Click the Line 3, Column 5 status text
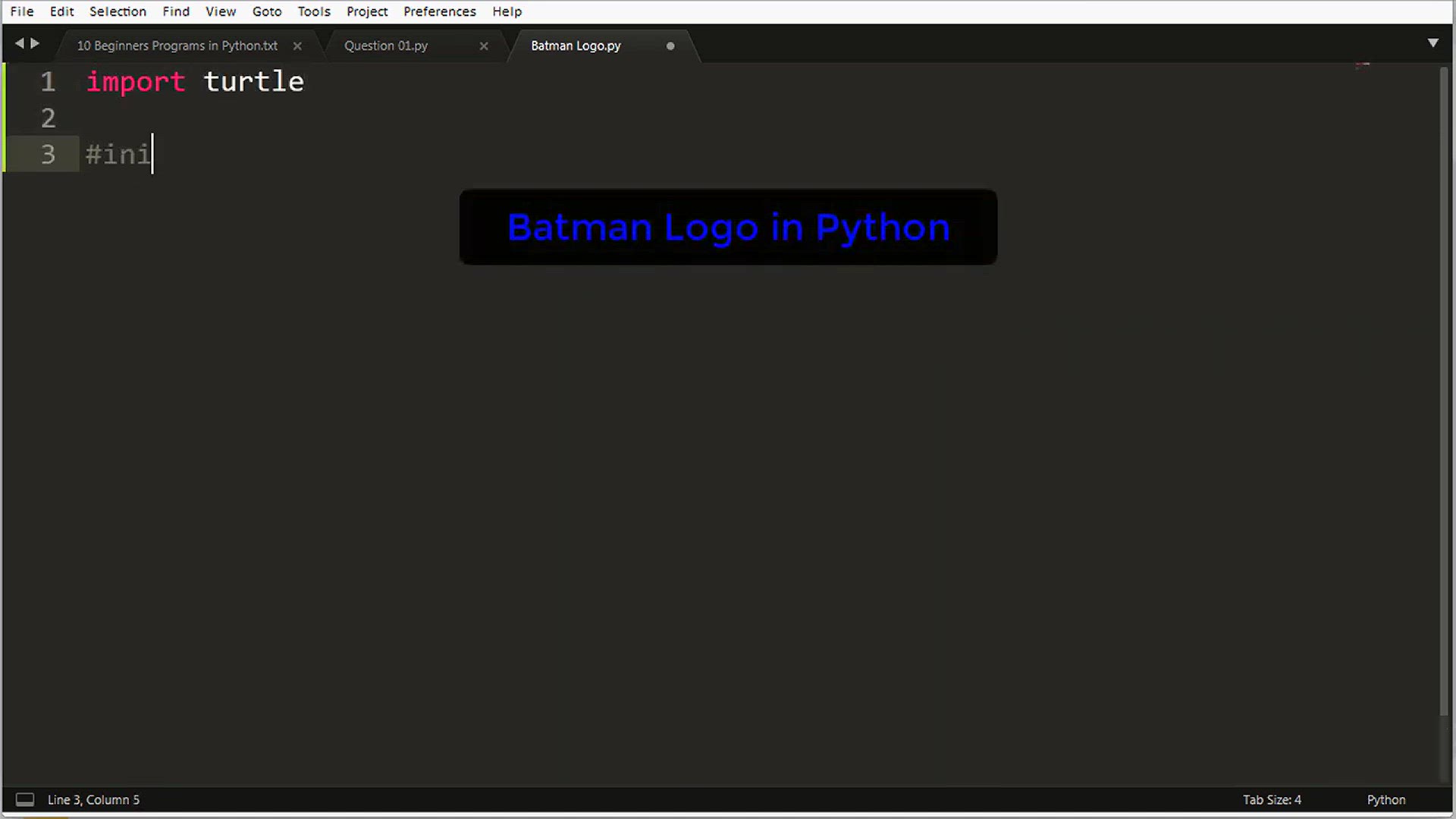This screenshot has height=819, width=1456. (93, 799)
